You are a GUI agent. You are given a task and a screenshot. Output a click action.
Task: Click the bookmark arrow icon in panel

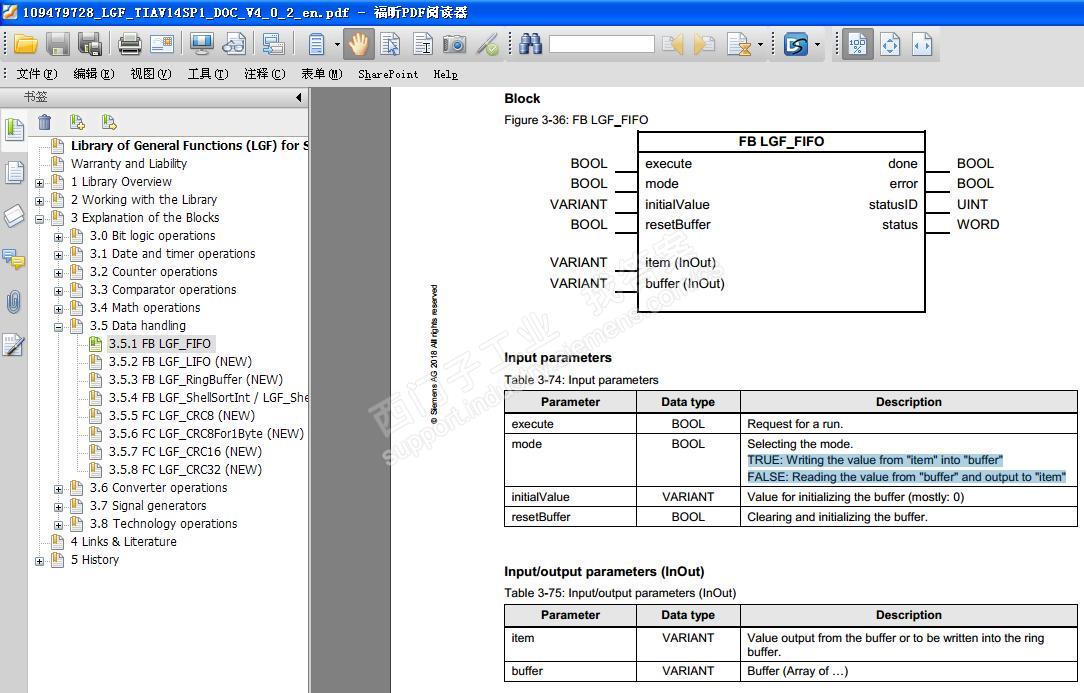coord(109,122)
